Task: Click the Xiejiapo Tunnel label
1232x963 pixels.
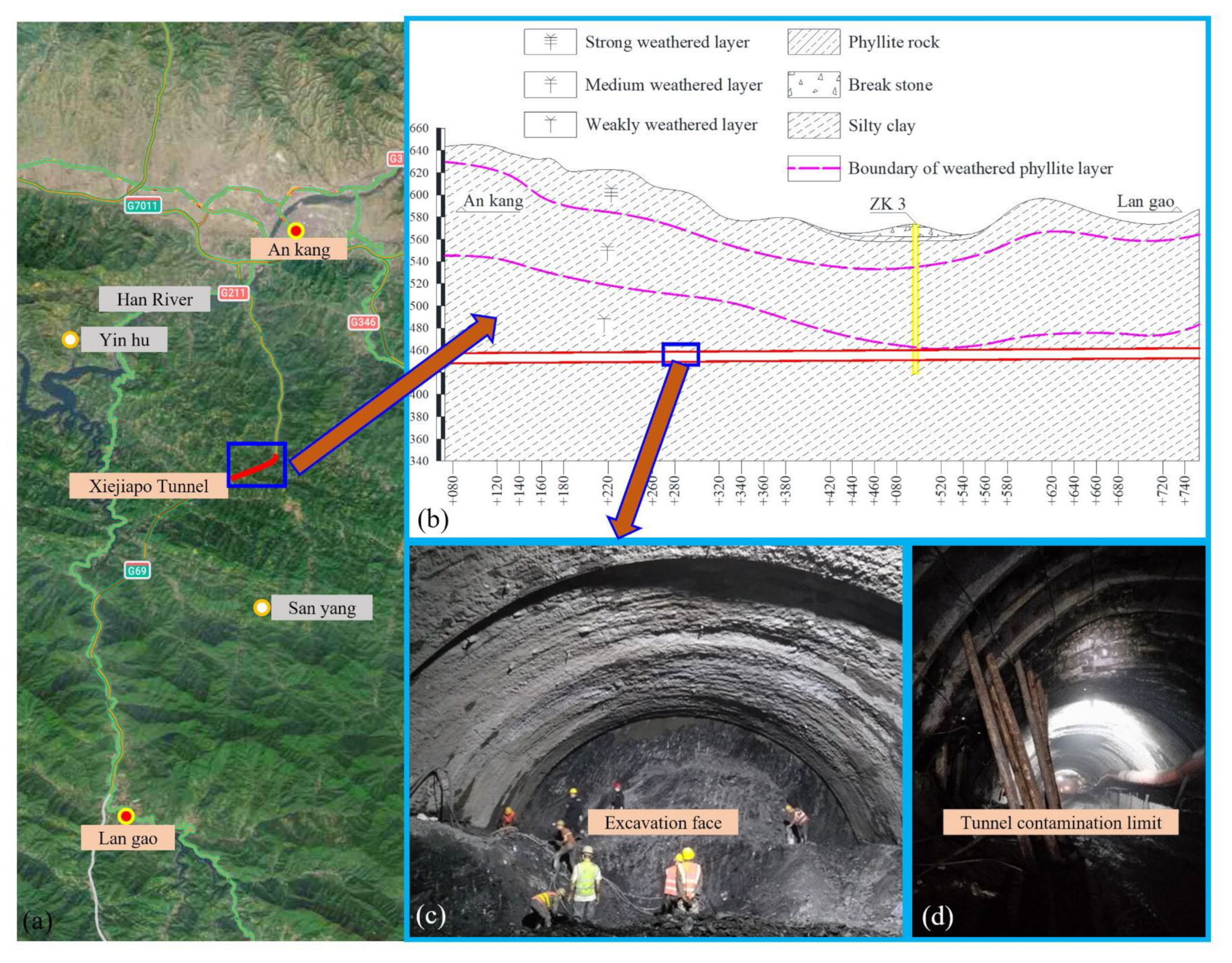Action: pyautogui.click(x=148, y=486)
